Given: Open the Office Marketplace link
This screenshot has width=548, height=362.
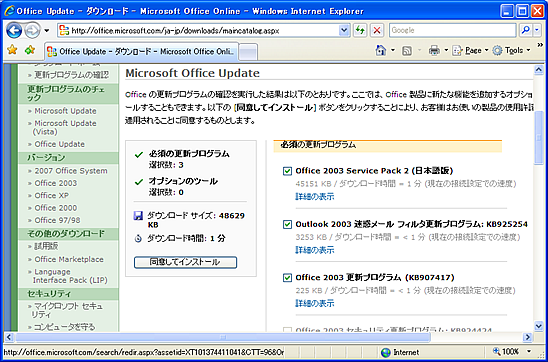Looking at the screenshot, I should point(69,260).
